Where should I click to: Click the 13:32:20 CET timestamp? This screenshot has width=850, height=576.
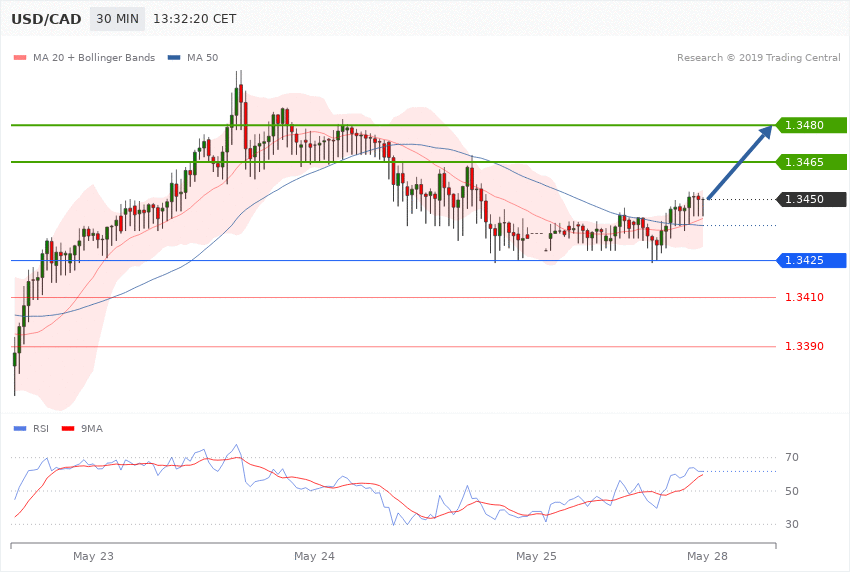[x=195, y=19]
